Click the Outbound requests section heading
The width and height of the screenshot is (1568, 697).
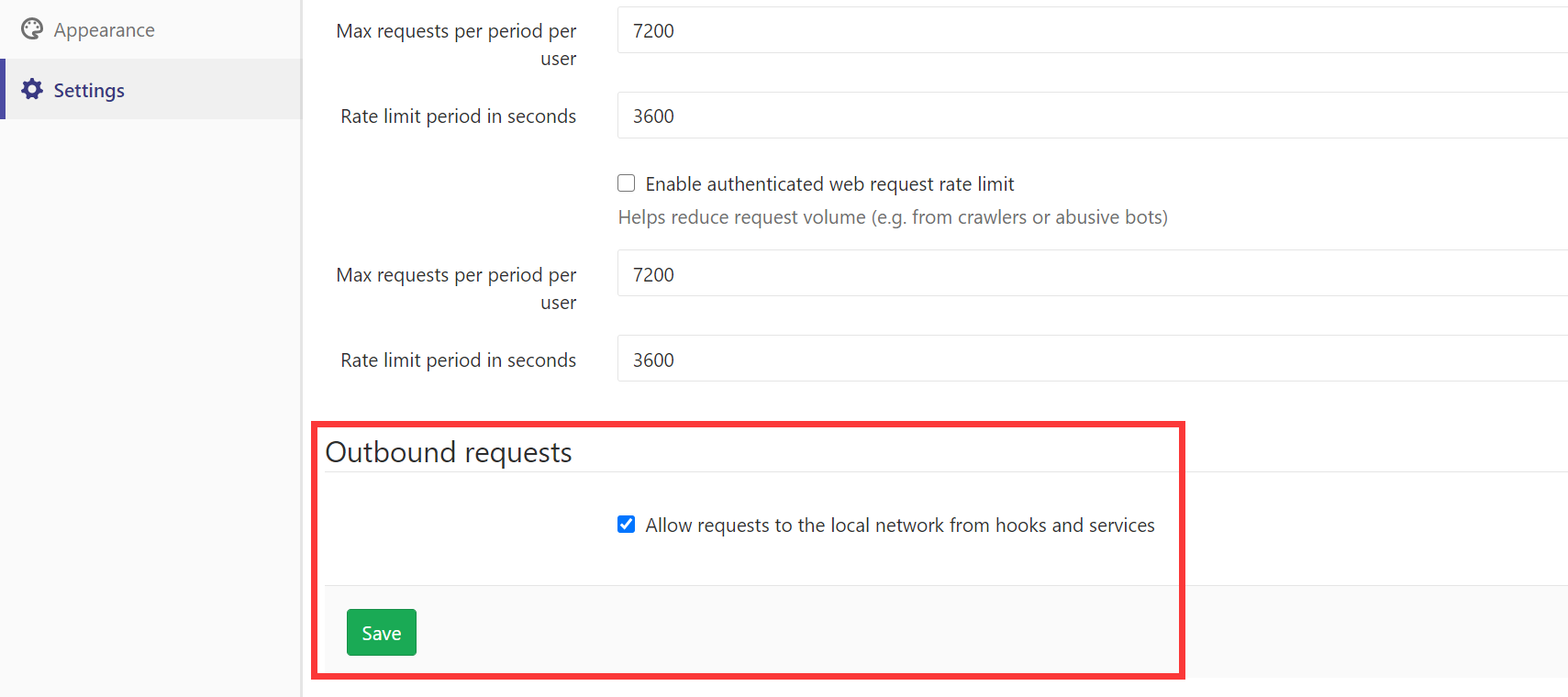pos(449,452)
